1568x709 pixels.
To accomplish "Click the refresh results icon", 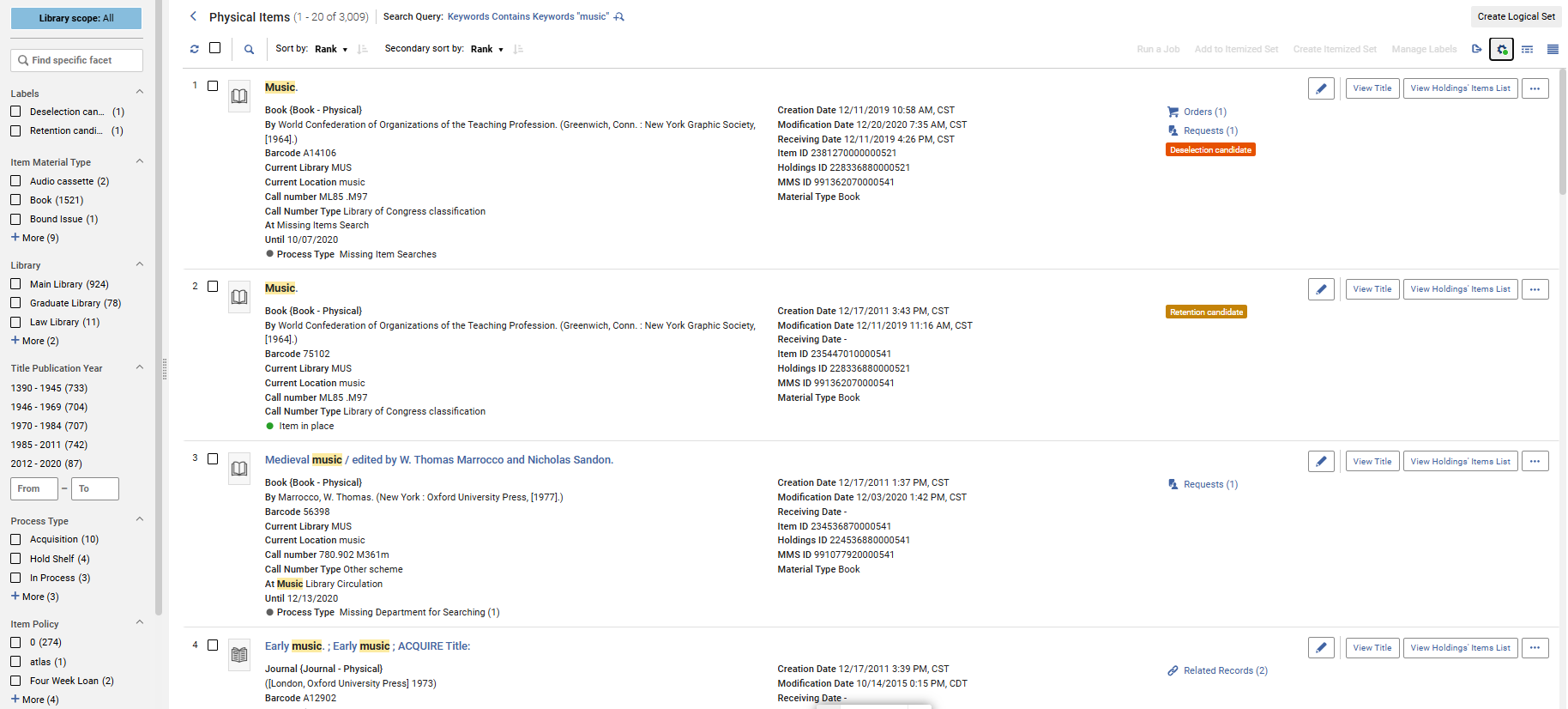I will coord(195,49).
